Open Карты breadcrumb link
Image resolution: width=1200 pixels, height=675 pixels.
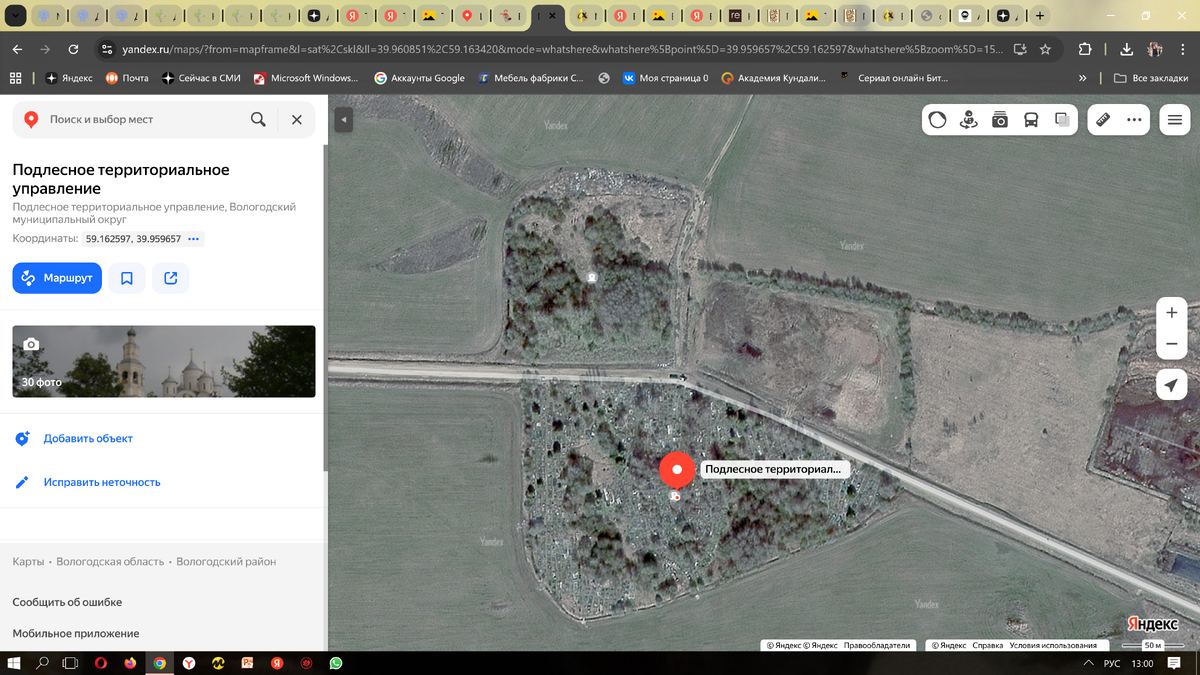tap(28, 562)
